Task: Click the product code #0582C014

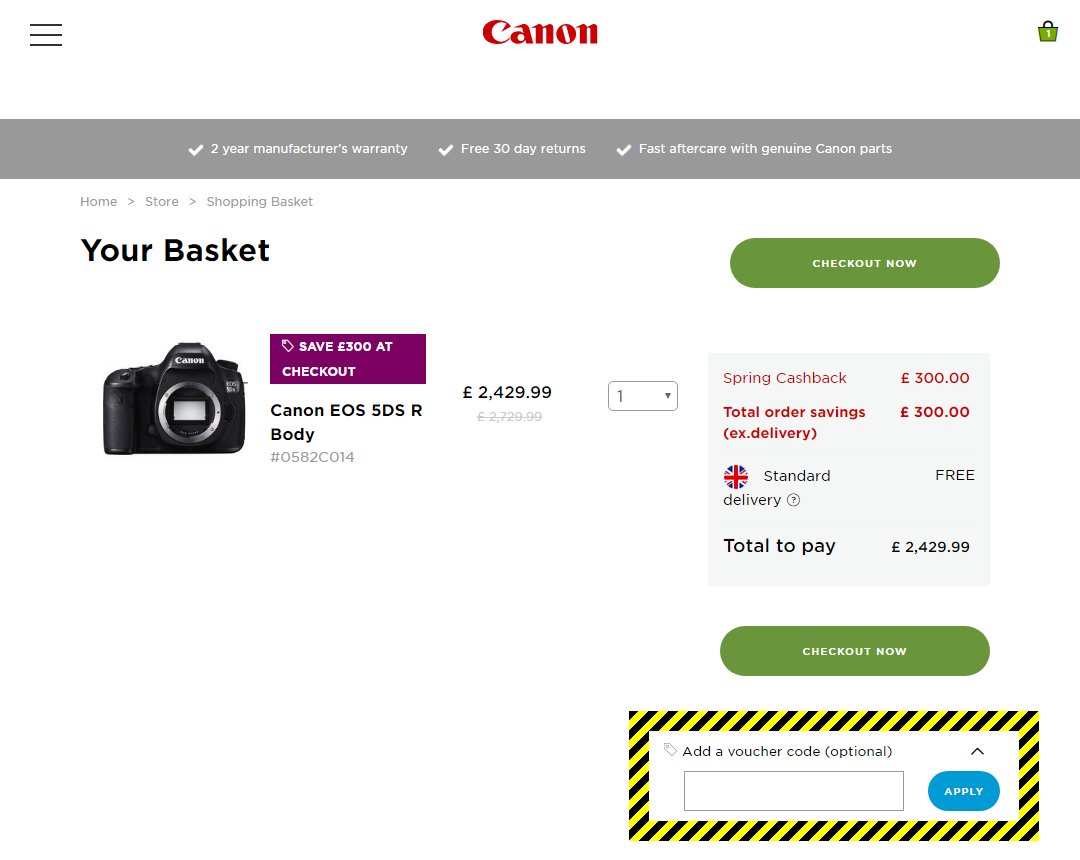Action: pyautogui.click(x=312, y=457)
